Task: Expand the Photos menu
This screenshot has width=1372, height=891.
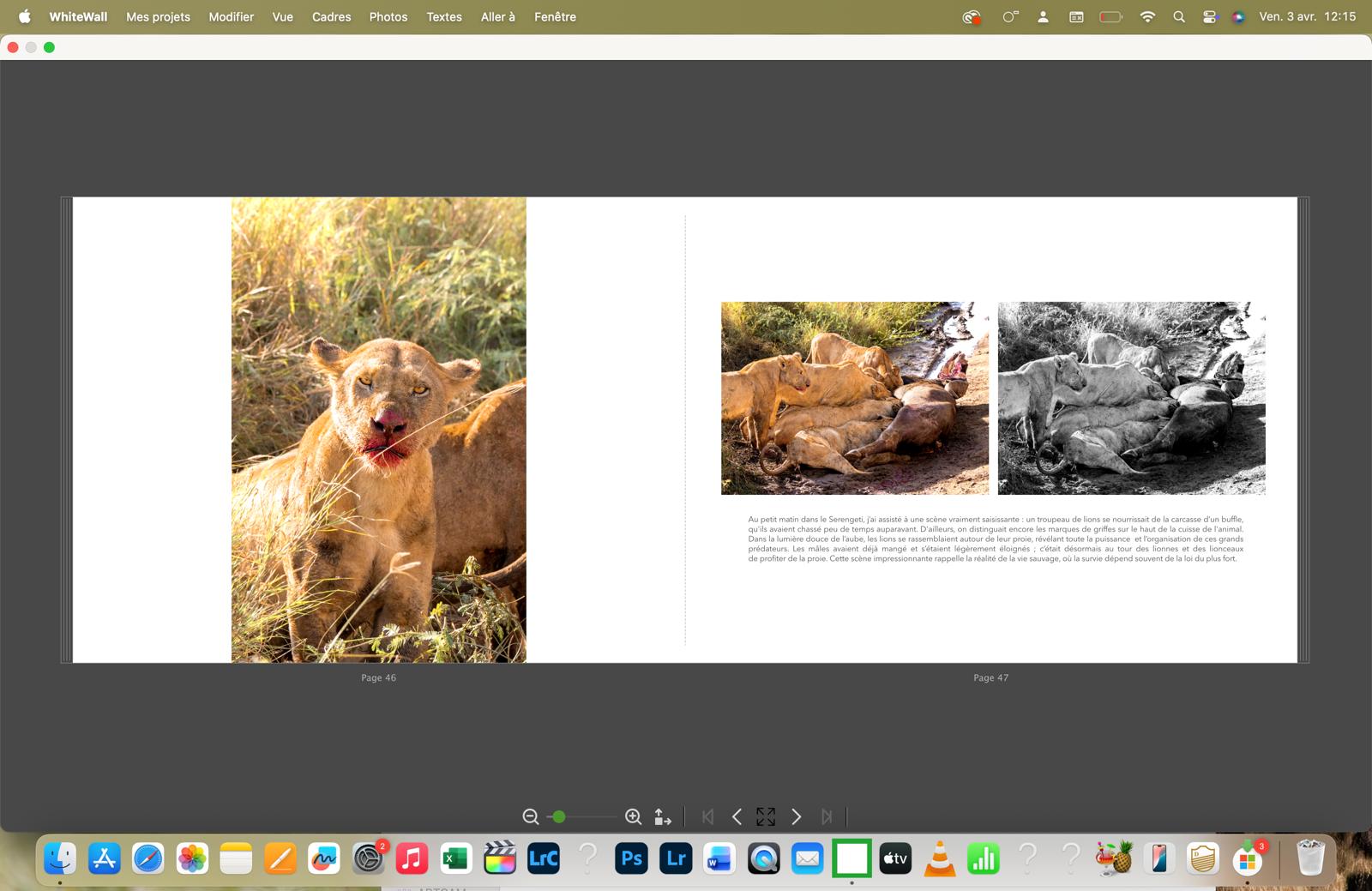Action: point(388,16)
